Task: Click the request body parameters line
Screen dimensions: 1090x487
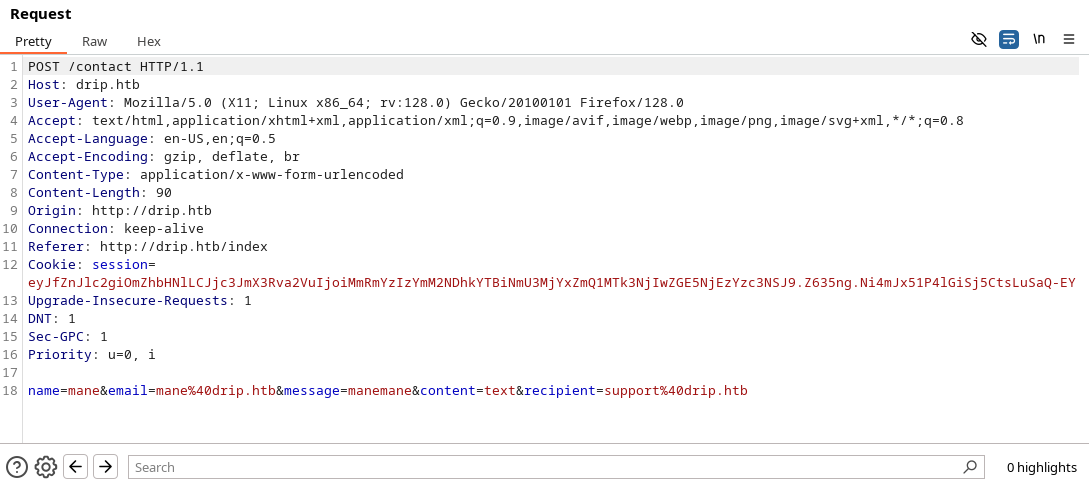Action: [x=388, y=390]
